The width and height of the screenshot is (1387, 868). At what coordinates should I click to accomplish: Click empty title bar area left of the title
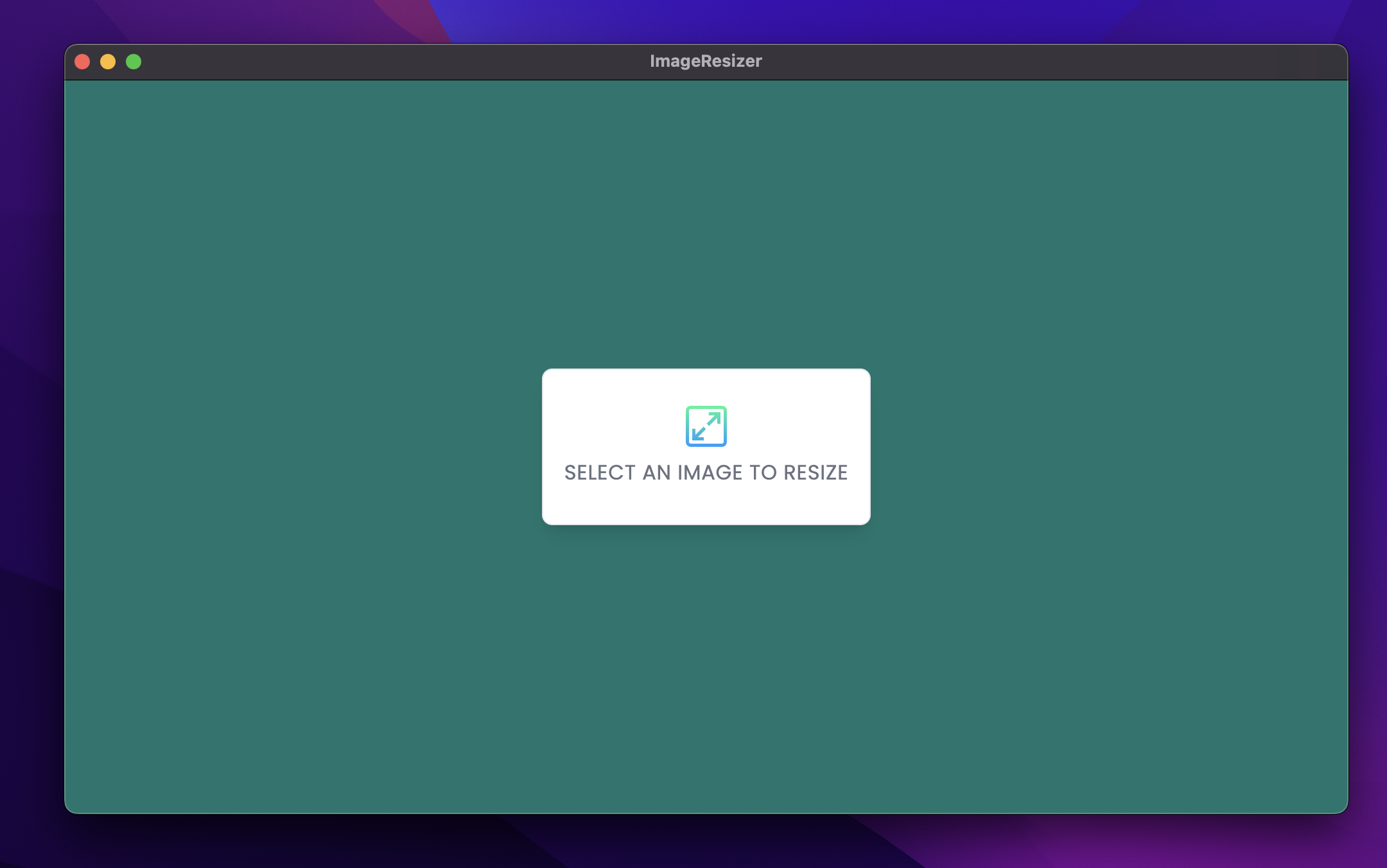point(385,62)
